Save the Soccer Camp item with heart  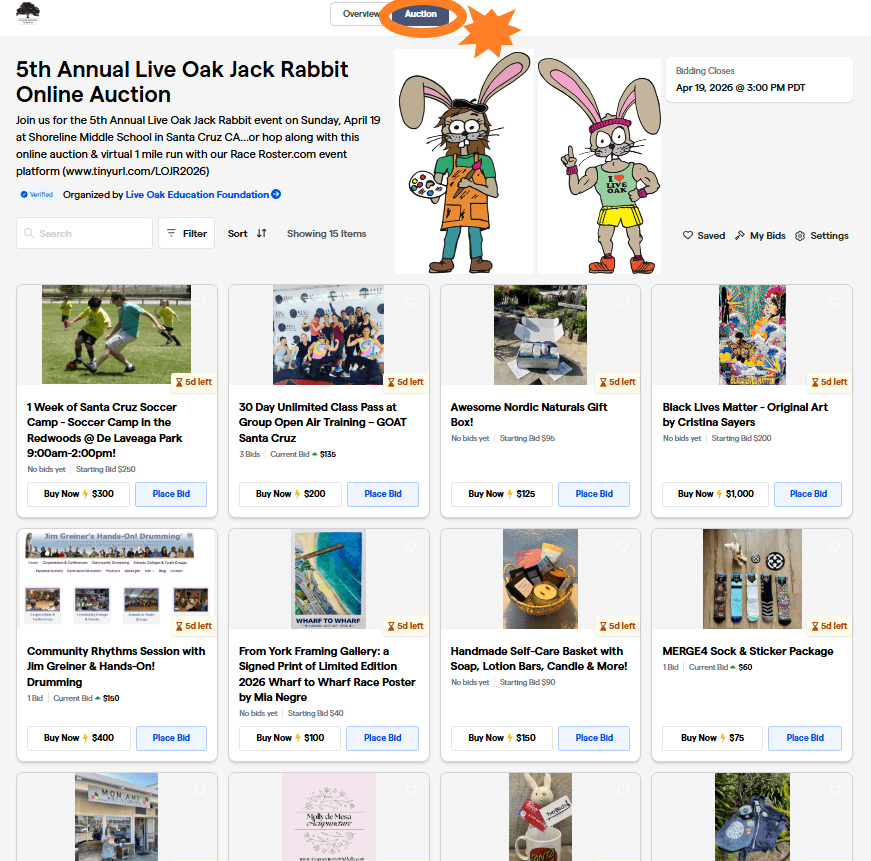[199, 303]
